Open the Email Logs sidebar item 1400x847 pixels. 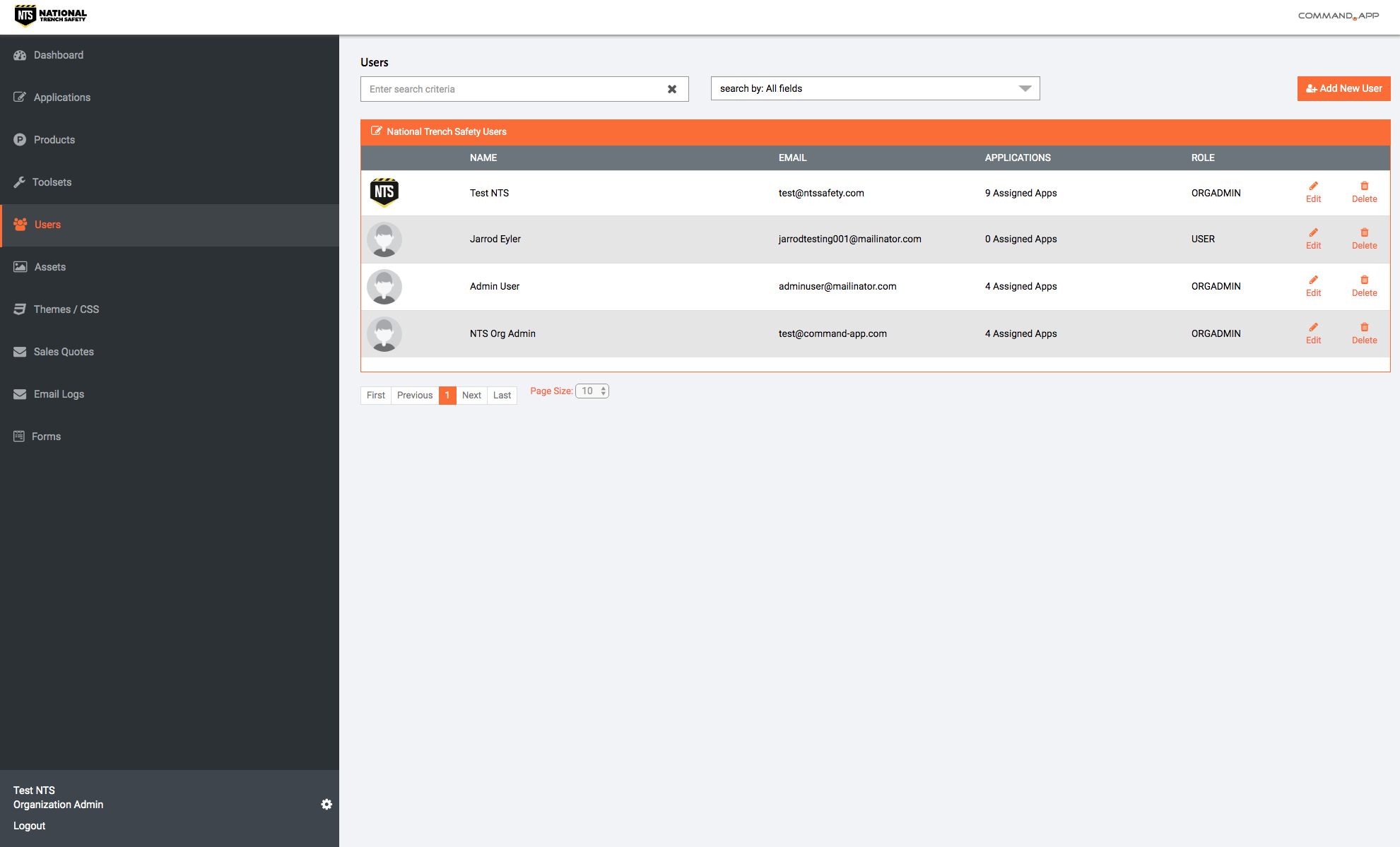[x=59, y=394]
